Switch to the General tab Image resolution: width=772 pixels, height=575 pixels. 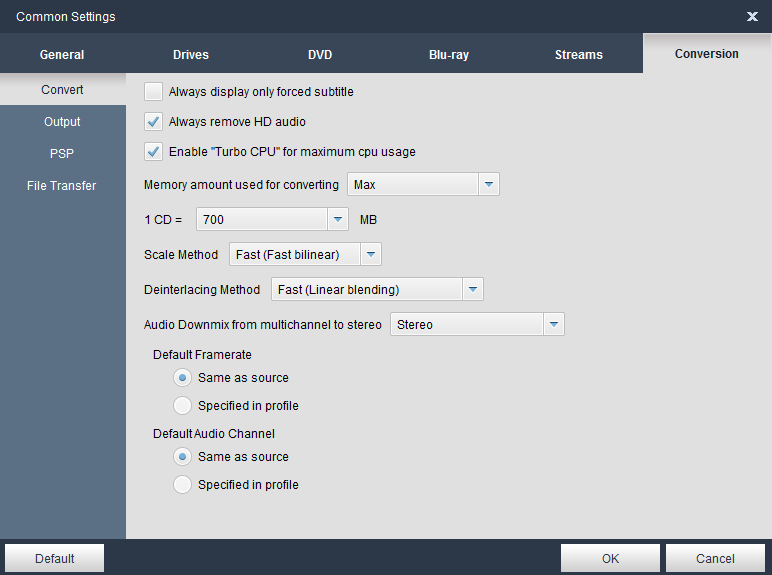click(62, 54)
